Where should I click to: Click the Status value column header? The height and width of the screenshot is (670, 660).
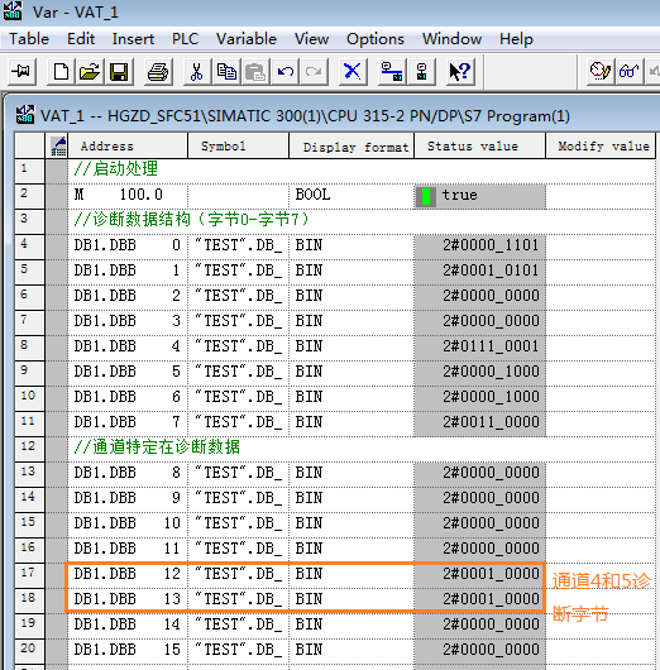click(x=480, y=146)
